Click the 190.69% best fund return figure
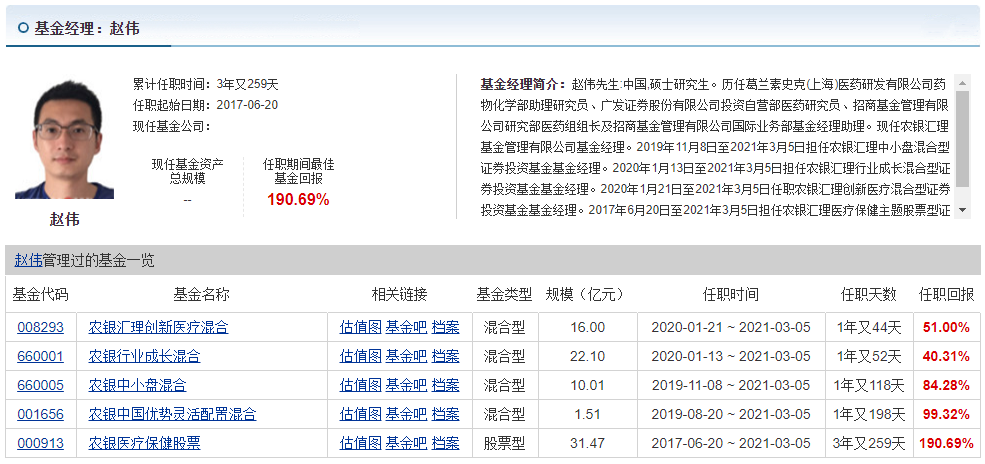Screen dimensions: 985x464 tap(298, 200)
